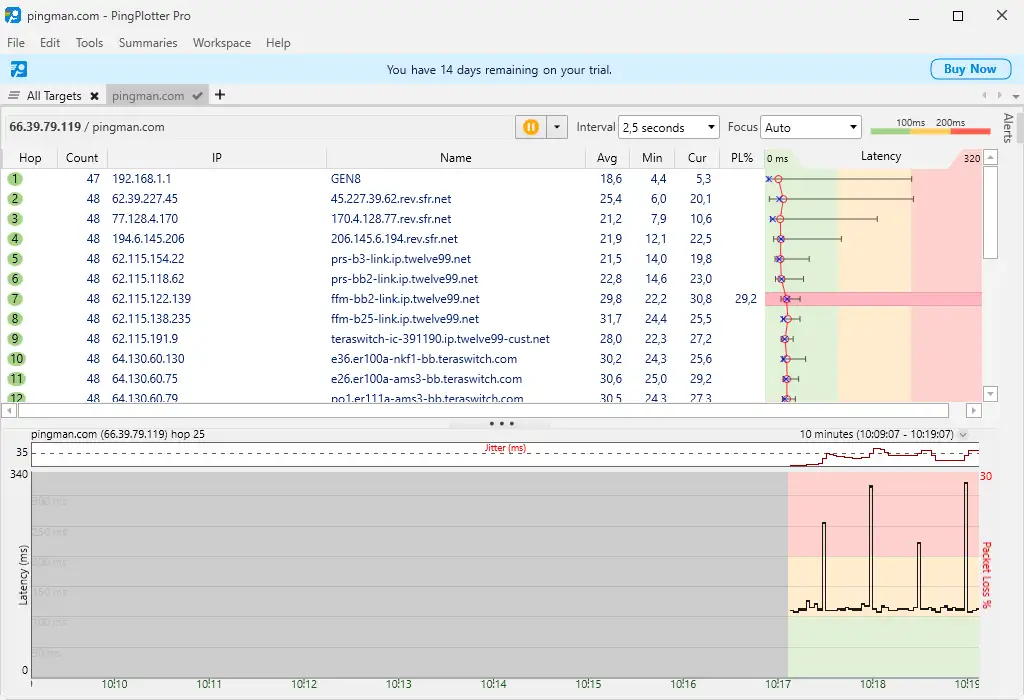This screenshot has height=700, width=1024.
Task: Switch to the vertical Alerts side tab
Action: pyautogui.click(x=1008, y=130)
